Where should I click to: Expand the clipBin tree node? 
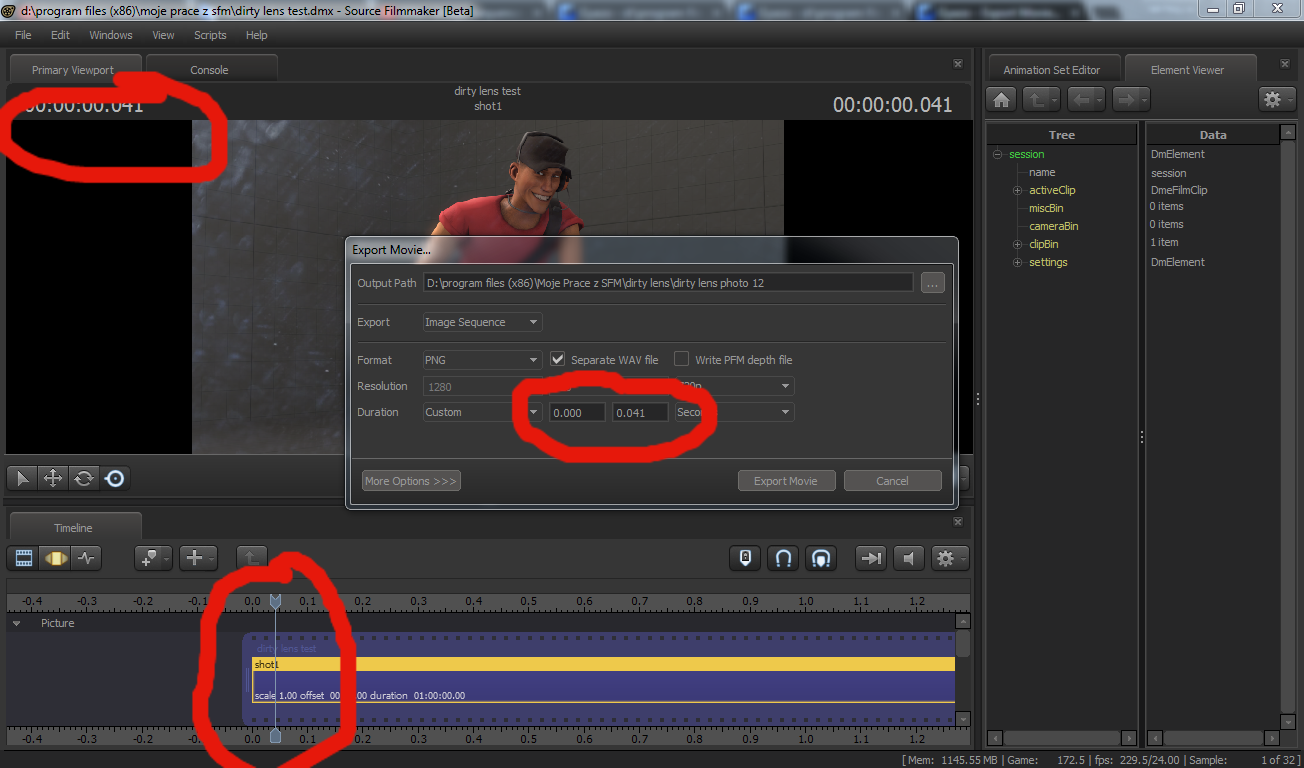[1018, 244]
